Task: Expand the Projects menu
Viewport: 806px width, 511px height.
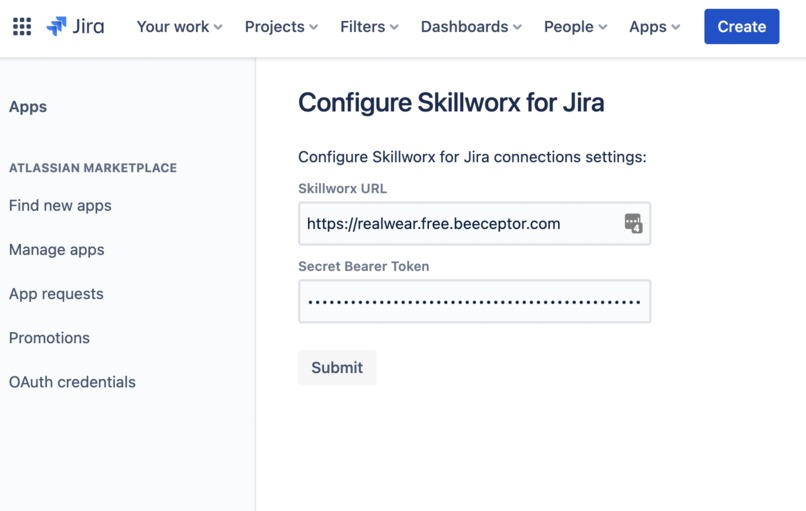Action: (281, 27)
